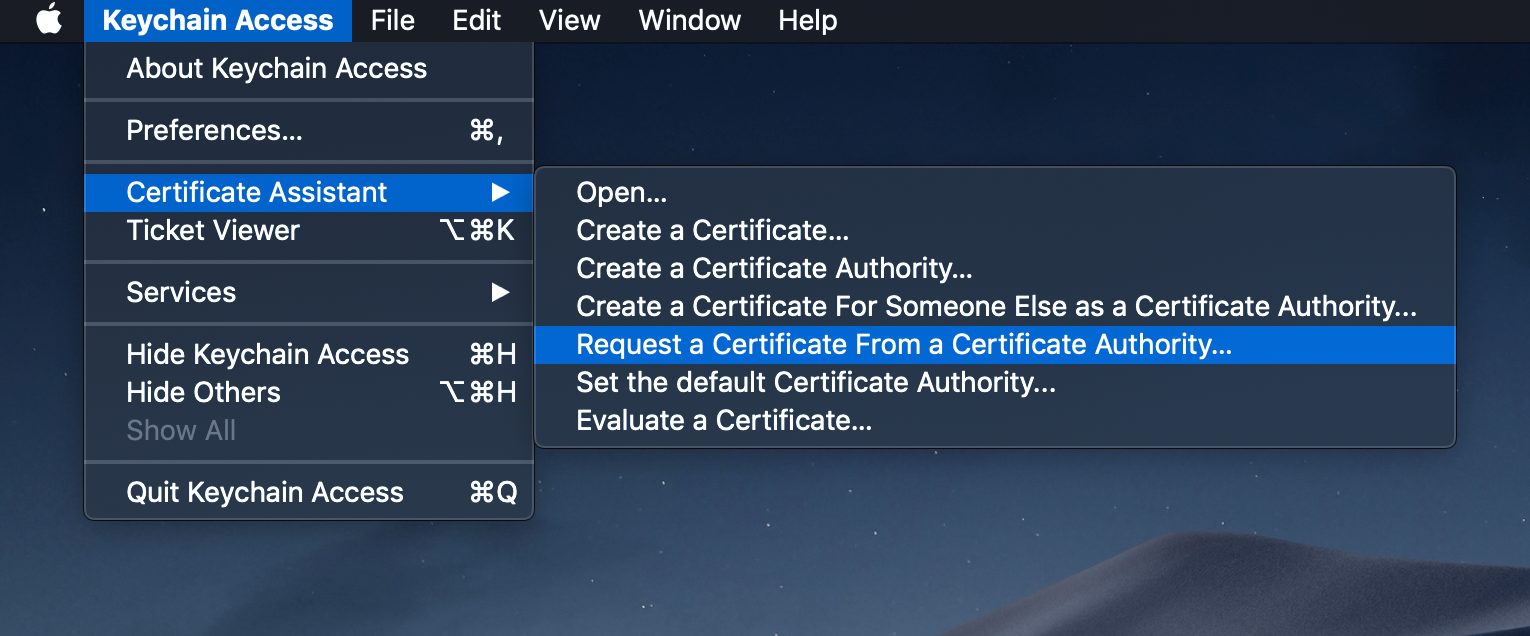
Task: Open the File menu
Action: coord(392,20)
